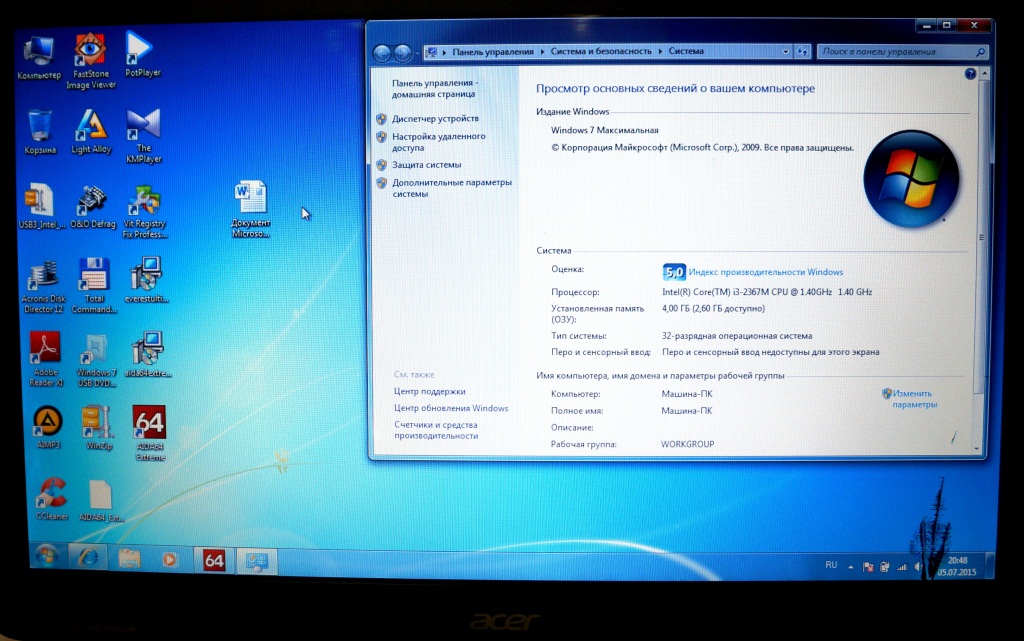Switch to AIDA64 on the taskbar
Viewport: 1024px width, 641px height.
[214, 561]
